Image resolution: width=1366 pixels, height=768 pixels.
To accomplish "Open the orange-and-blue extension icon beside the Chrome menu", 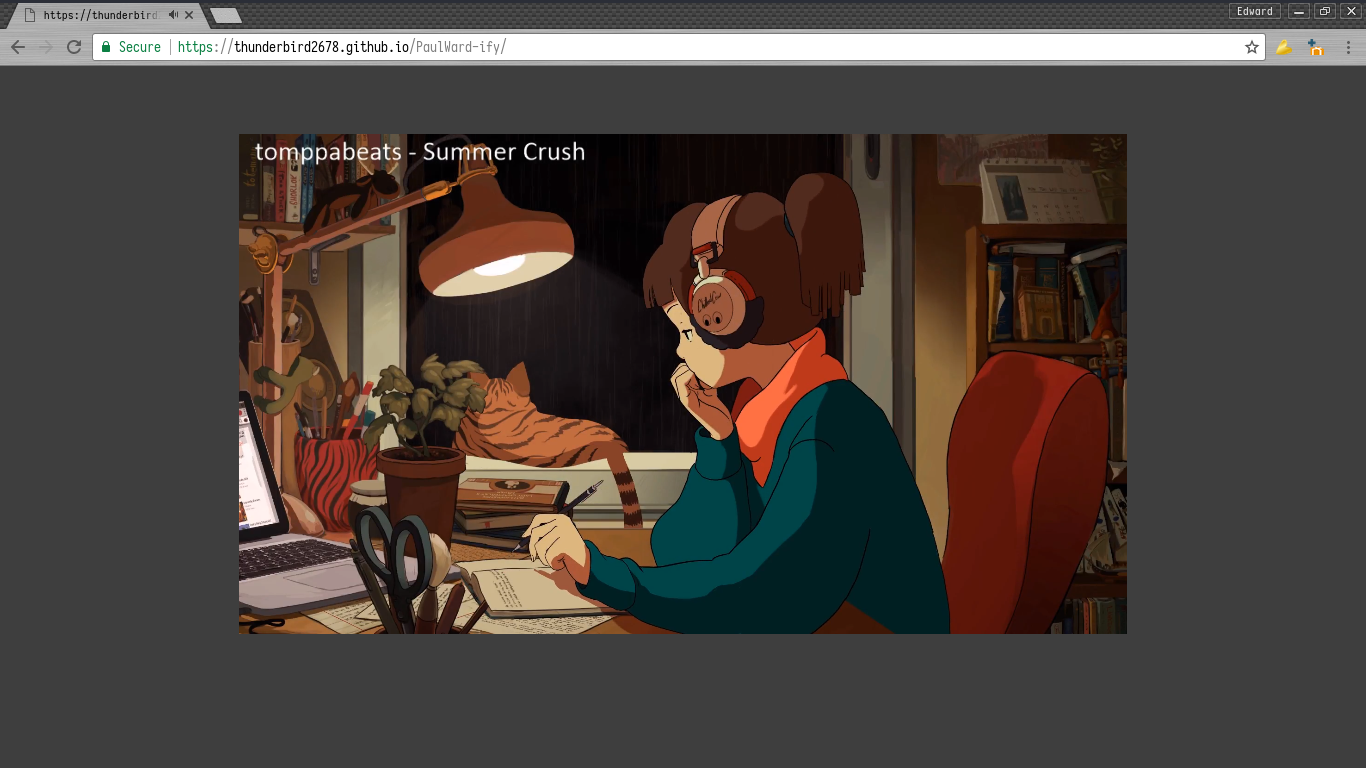I will pos(1316,47).
